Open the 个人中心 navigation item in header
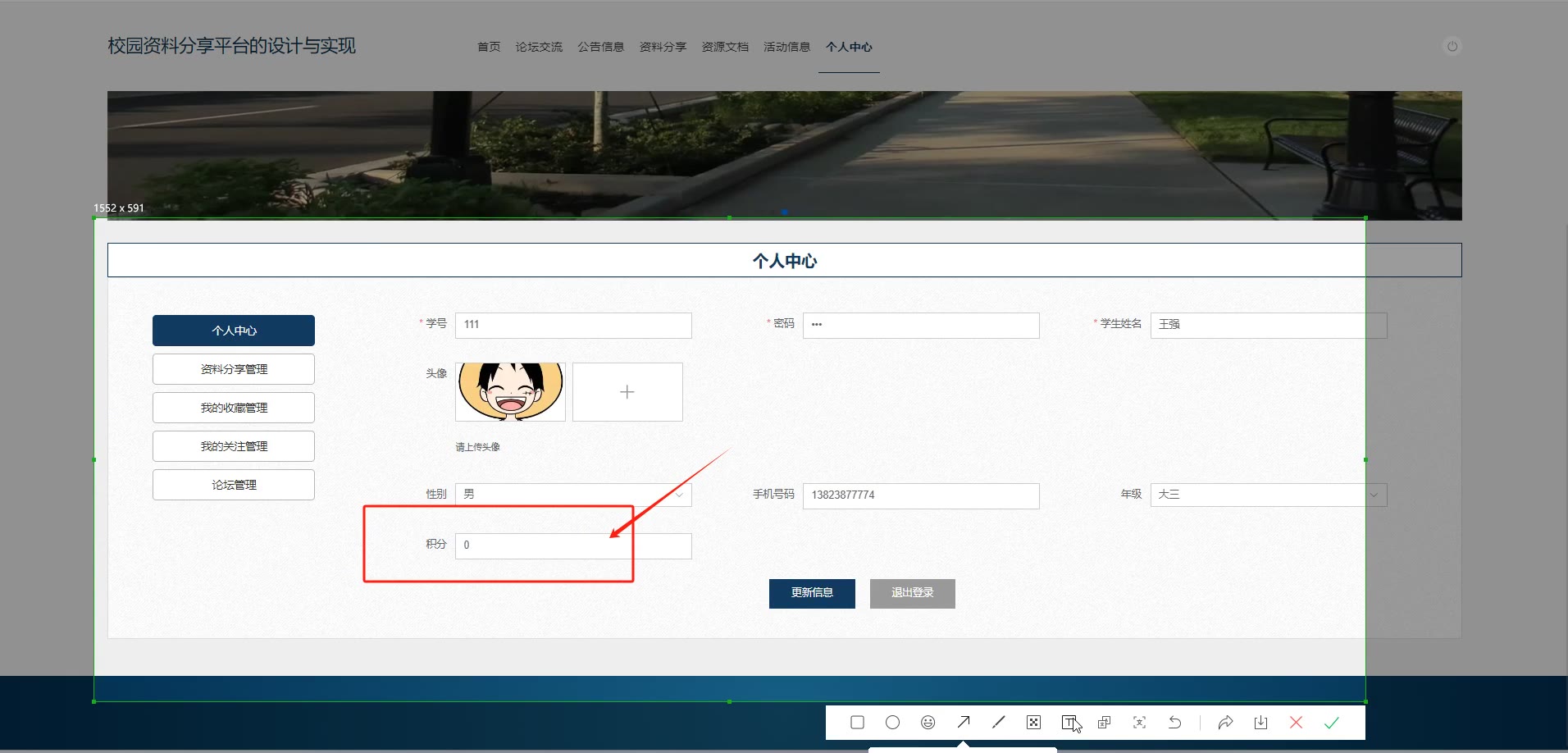This screenshot has height=753, width=1568. [849, 47]
